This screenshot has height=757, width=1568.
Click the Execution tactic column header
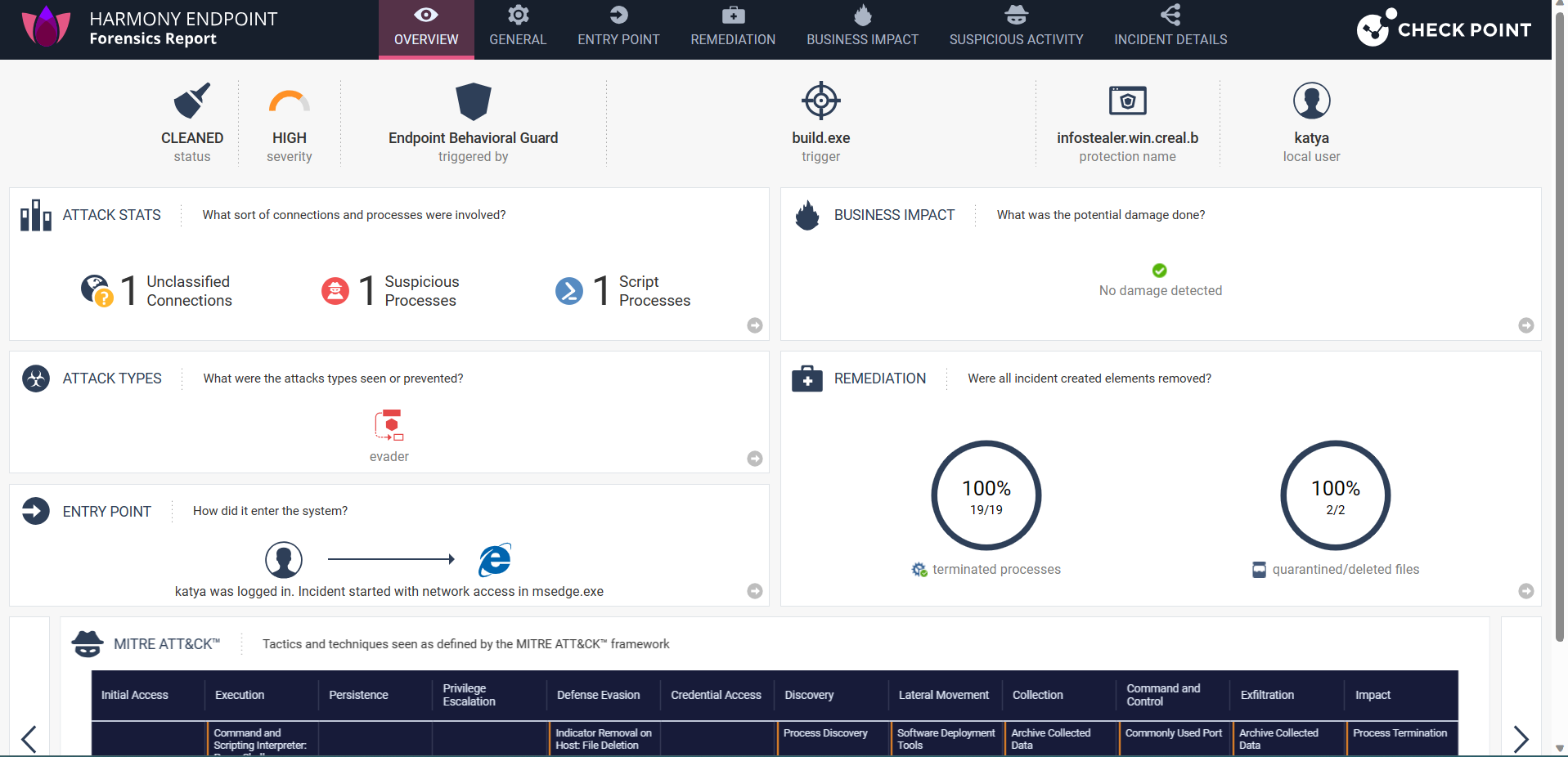click(240, 695)
